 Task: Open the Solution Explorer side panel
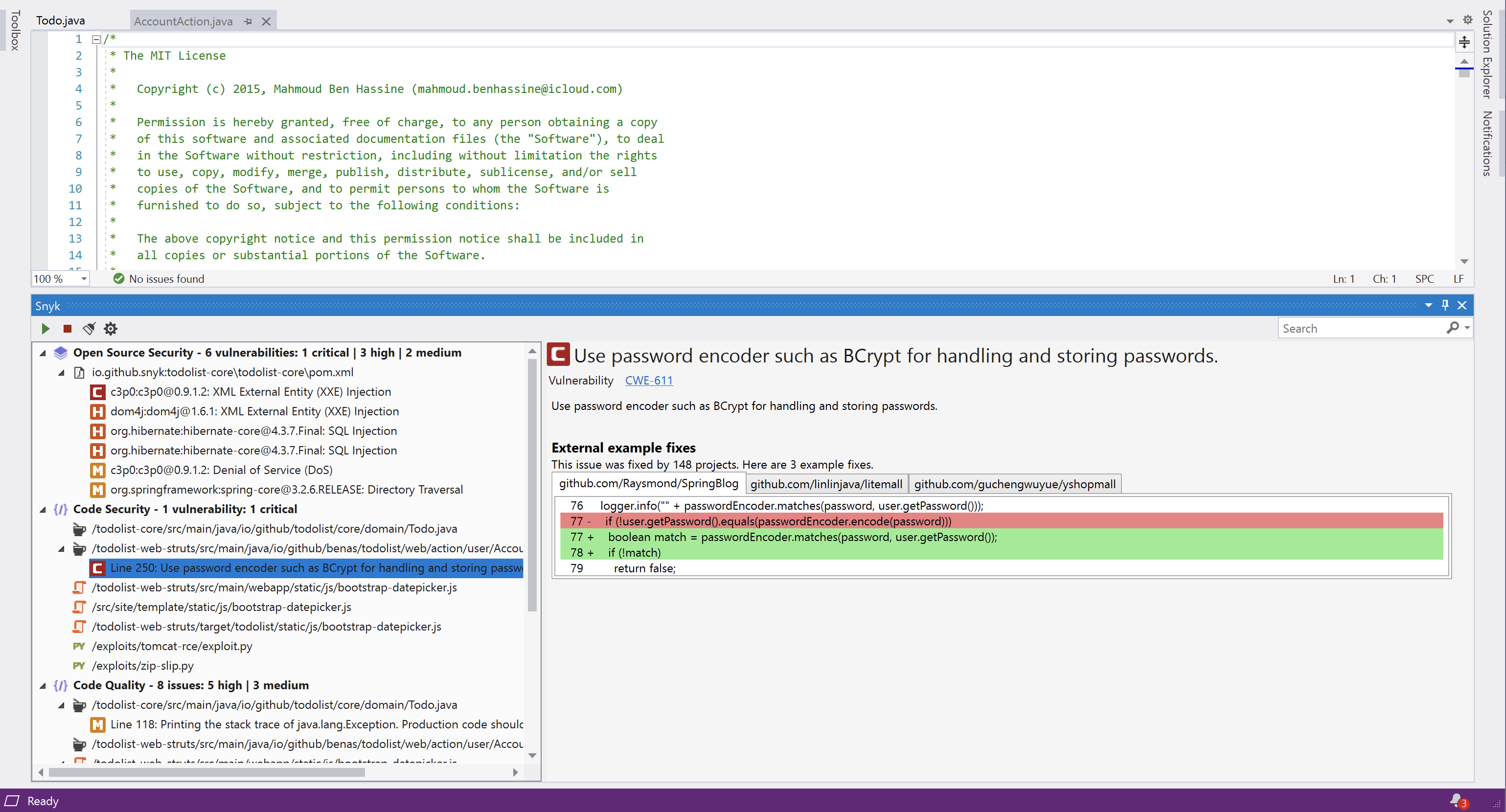pos(1487,54)
